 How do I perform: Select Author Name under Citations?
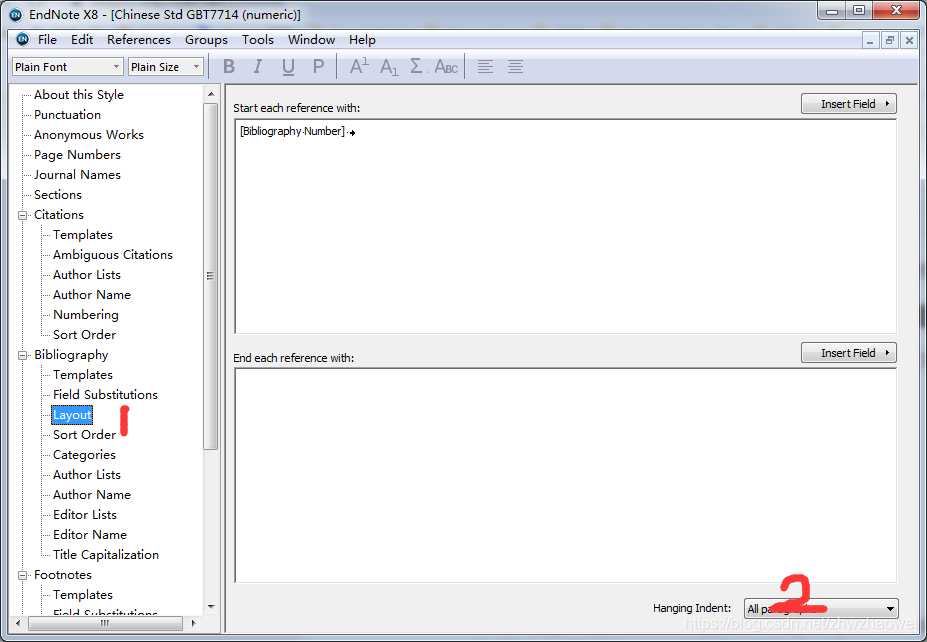[92, 295]
